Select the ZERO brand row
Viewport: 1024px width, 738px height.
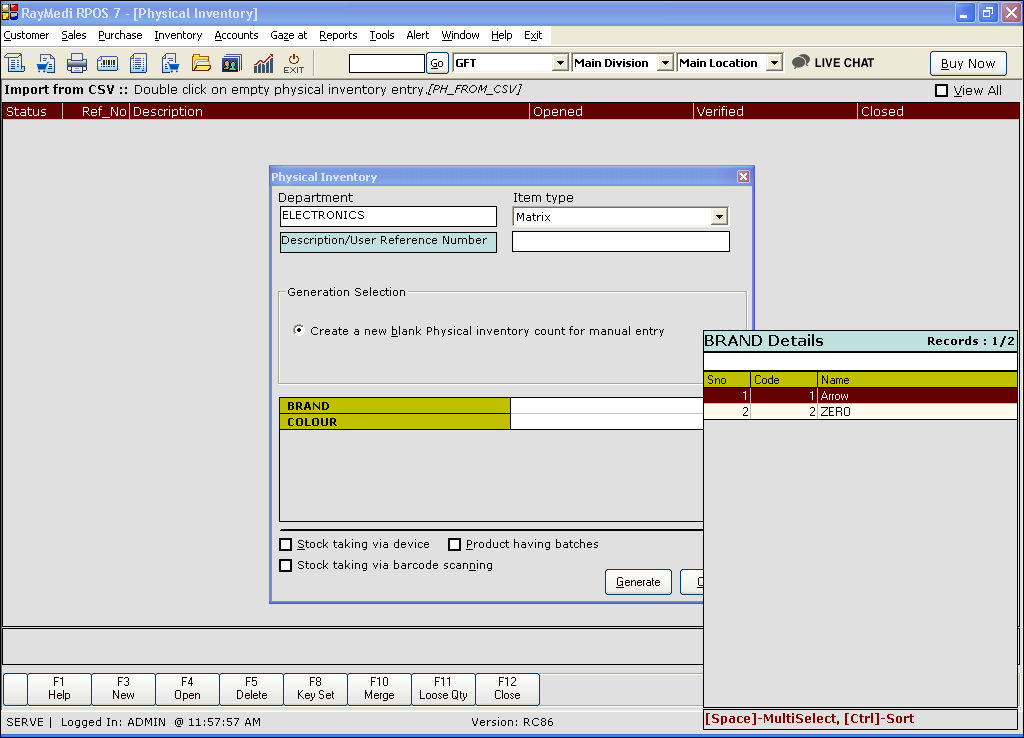pyautogui.click(x=860, y=412)
